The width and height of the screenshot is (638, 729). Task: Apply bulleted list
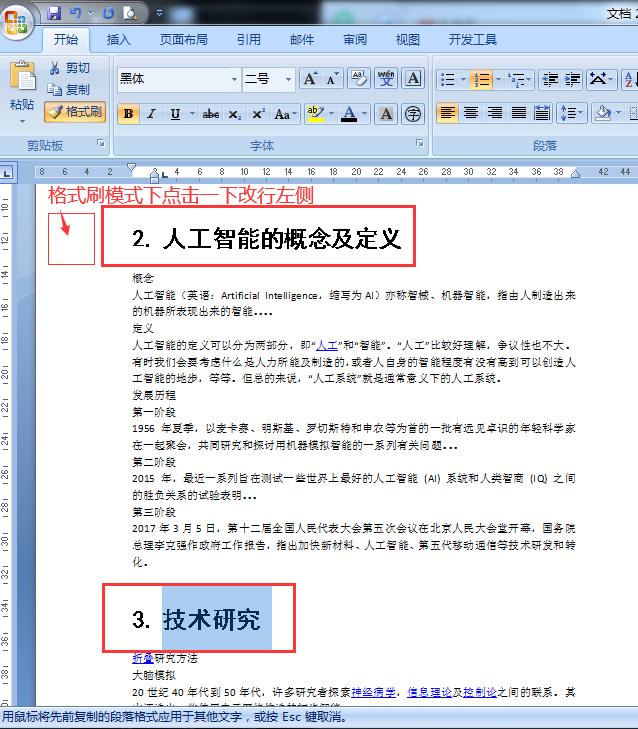(448, 80)
